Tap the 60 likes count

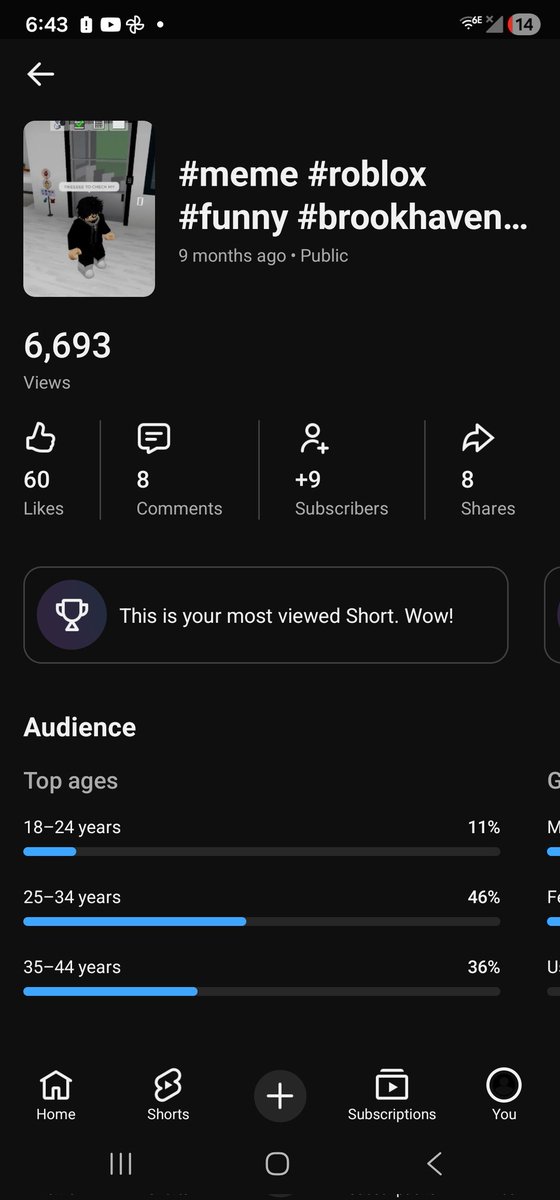point(37,480)
